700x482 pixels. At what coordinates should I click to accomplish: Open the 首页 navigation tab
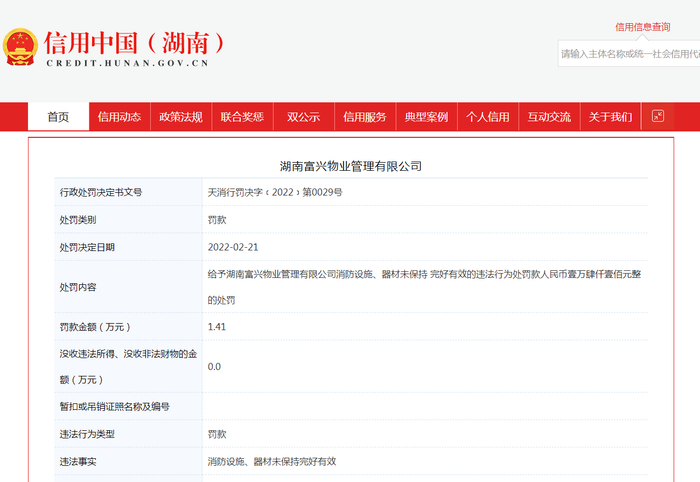tap(58, 117)
